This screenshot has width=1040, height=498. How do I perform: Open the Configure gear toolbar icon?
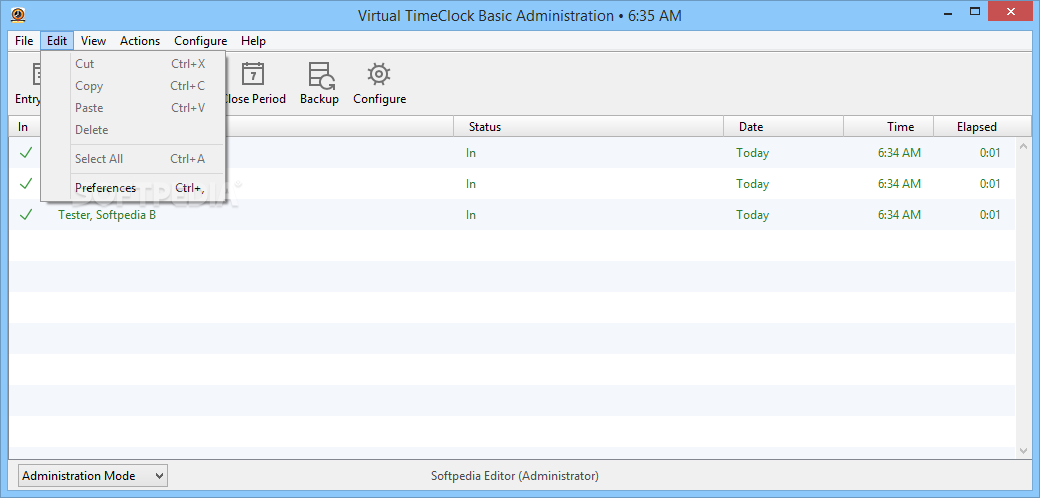tap(379, 83)
